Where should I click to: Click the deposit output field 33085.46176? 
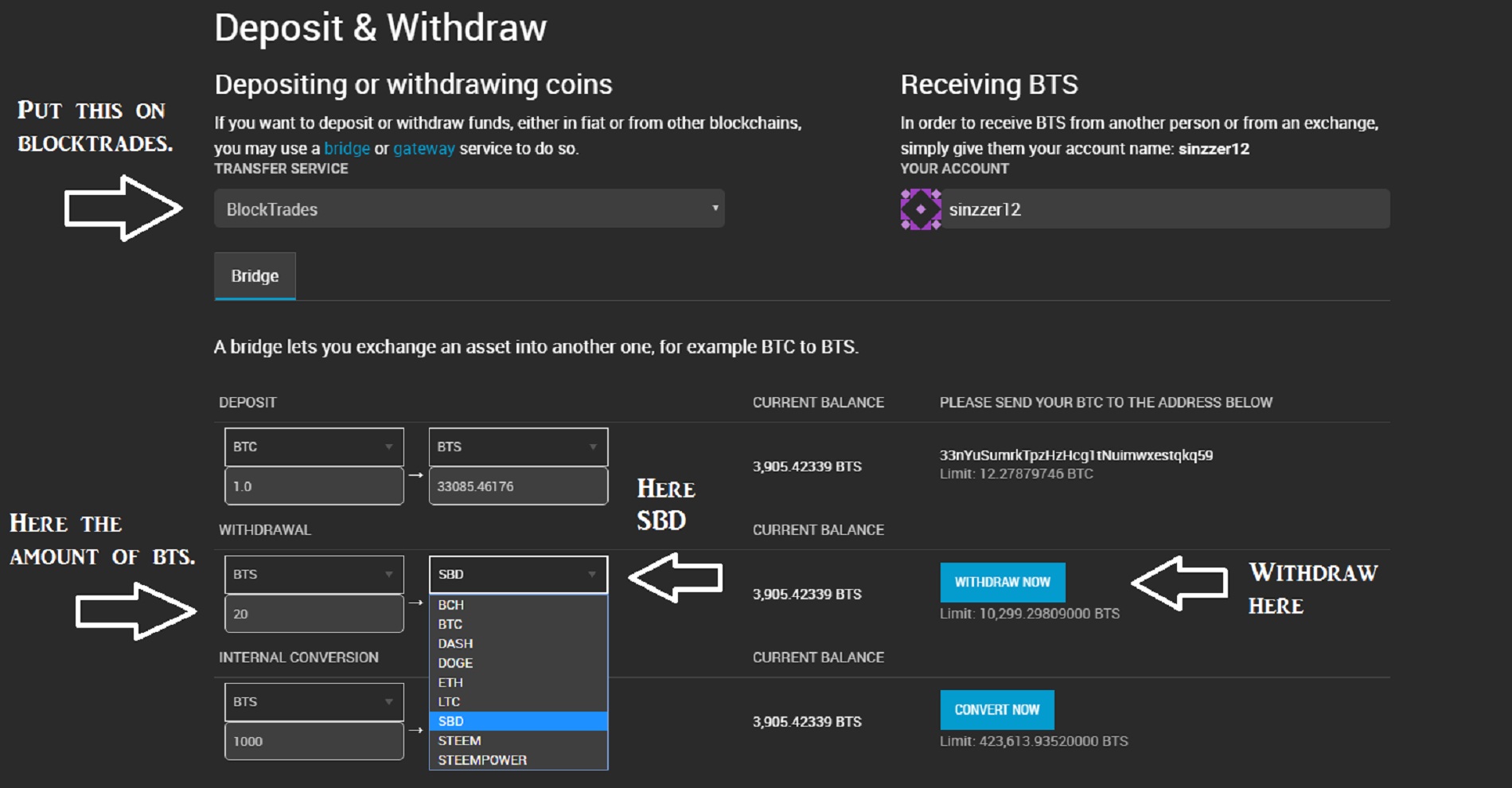point(518,486)
